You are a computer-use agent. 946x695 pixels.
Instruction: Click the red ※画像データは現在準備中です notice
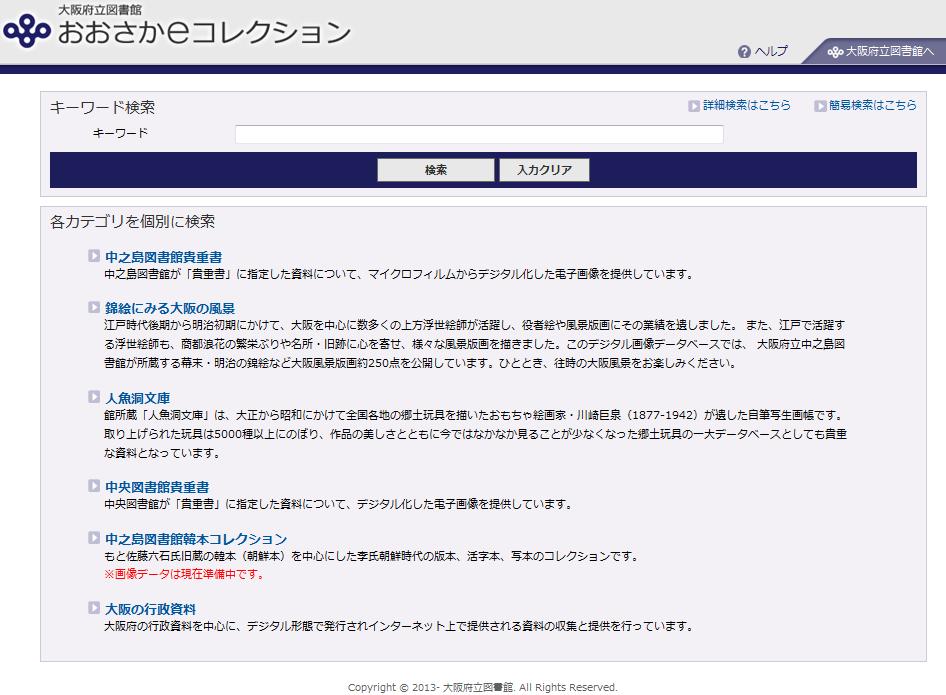185,574
